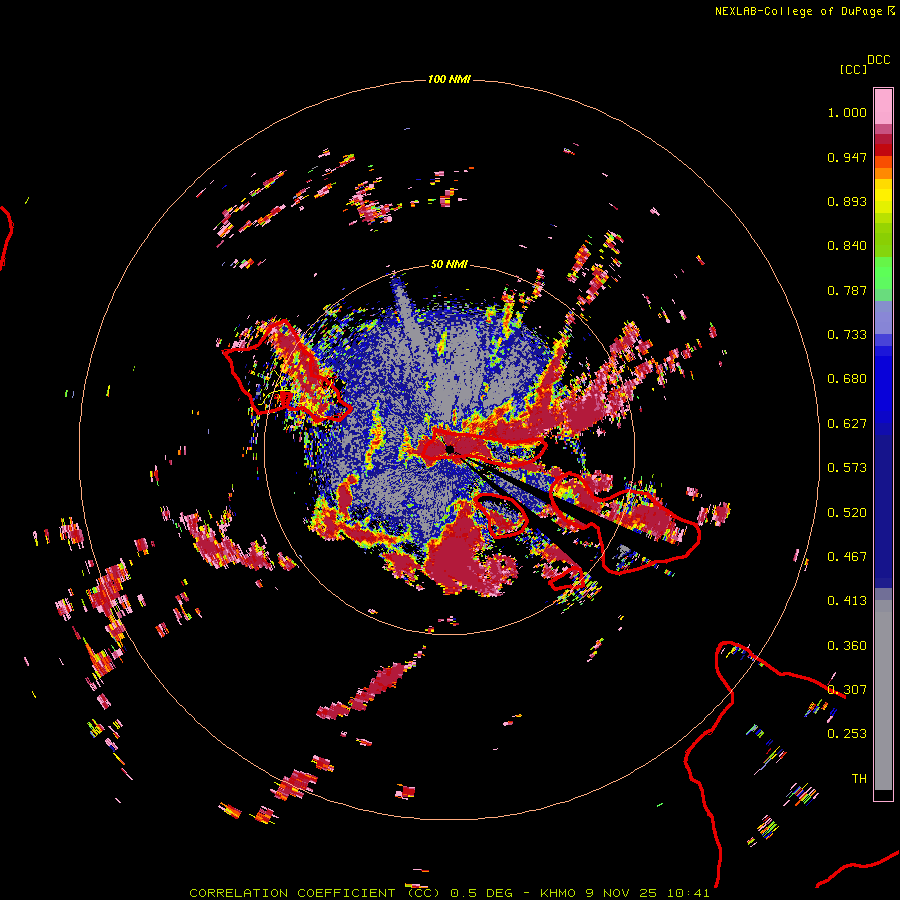Click the 1.000 value on the color scale
Screen dimensions: 900x900
coord(847,112)
